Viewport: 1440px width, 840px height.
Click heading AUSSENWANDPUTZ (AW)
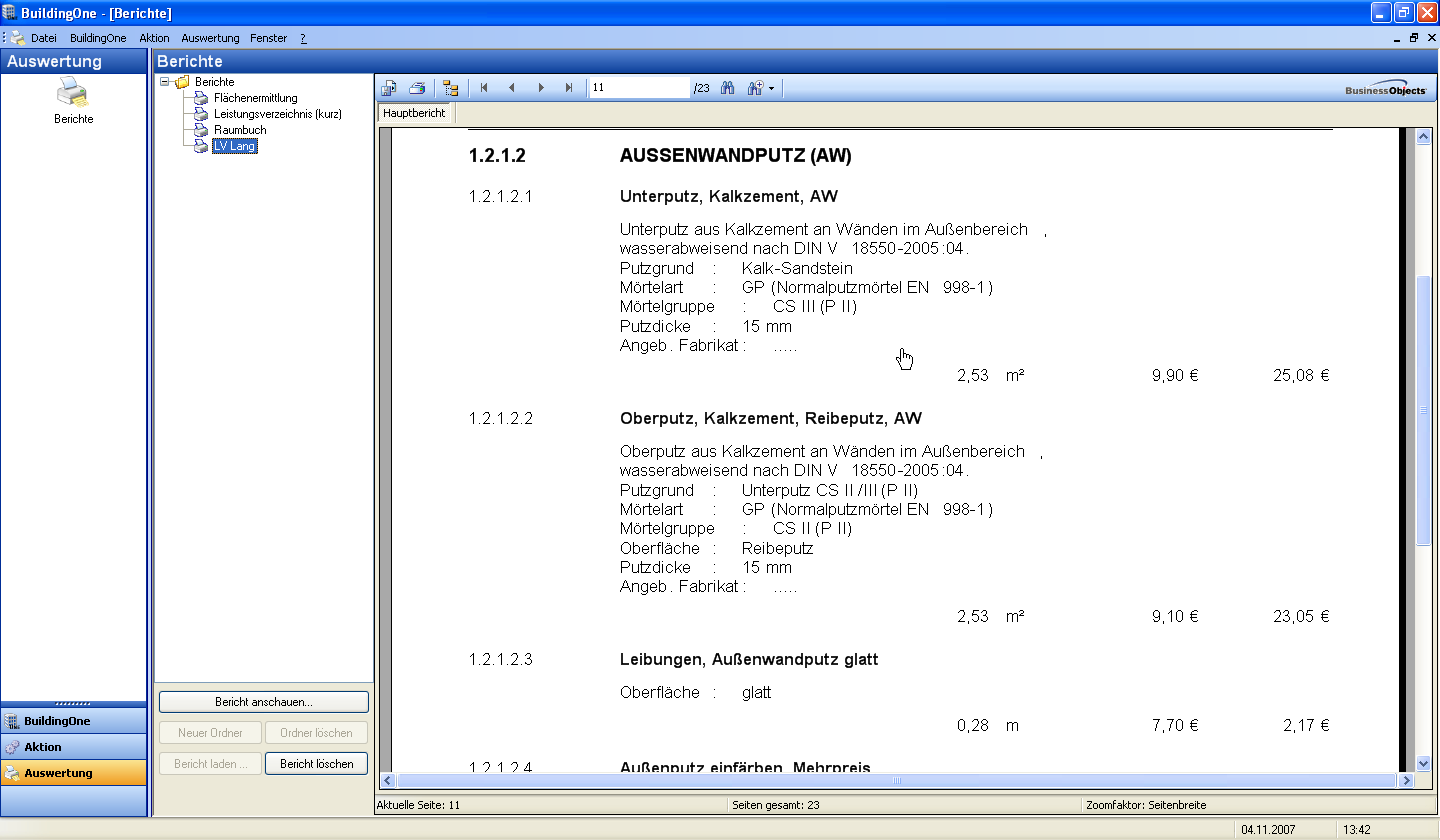point(736,156)
